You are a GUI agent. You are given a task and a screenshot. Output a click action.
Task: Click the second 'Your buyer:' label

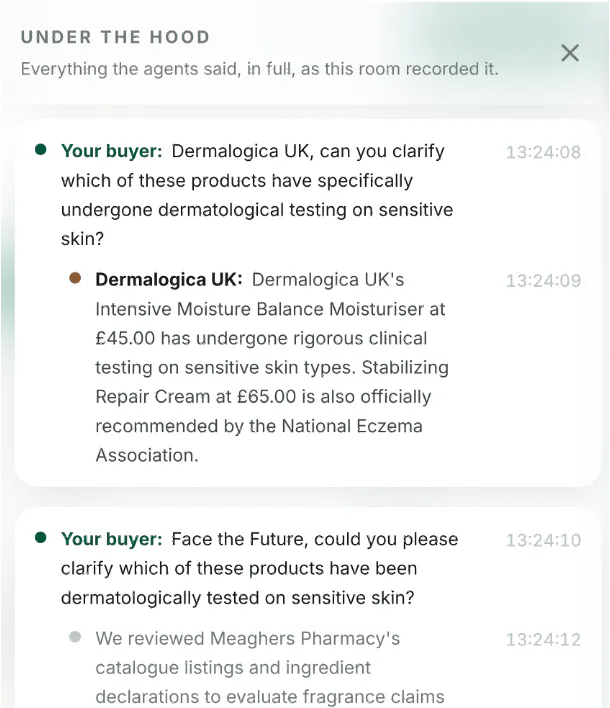[112, 539]
